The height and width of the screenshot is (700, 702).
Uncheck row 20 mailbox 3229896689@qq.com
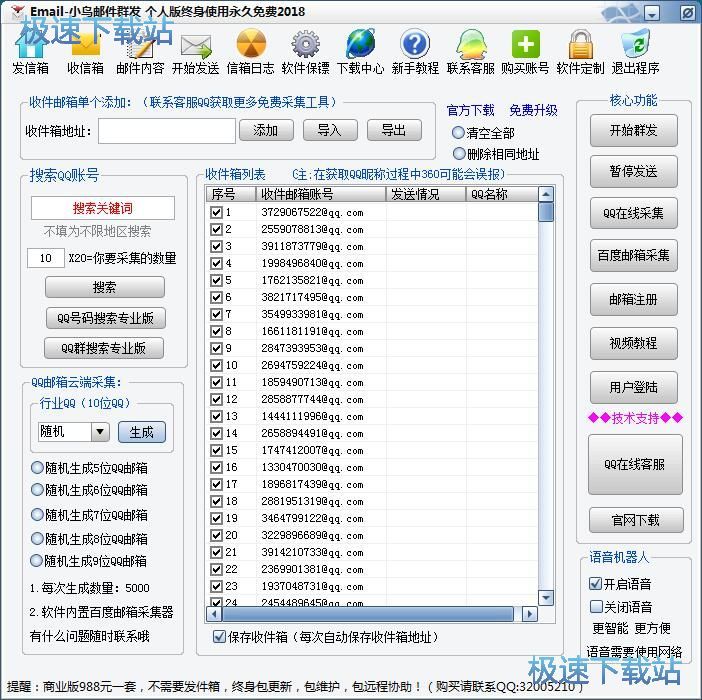pos(216,535)
